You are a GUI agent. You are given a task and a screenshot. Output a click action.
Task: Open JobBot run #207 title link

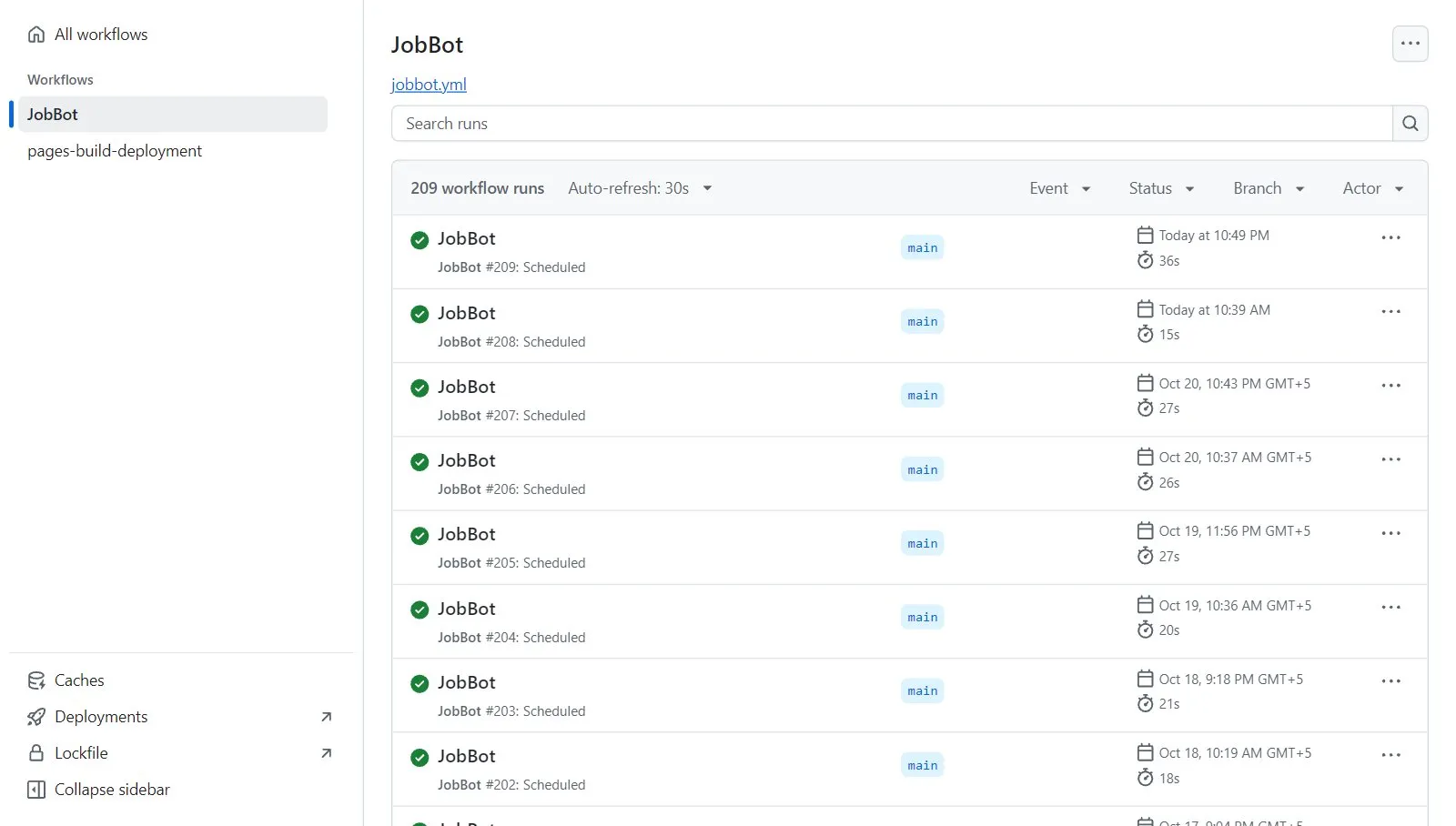coord(467,387)
